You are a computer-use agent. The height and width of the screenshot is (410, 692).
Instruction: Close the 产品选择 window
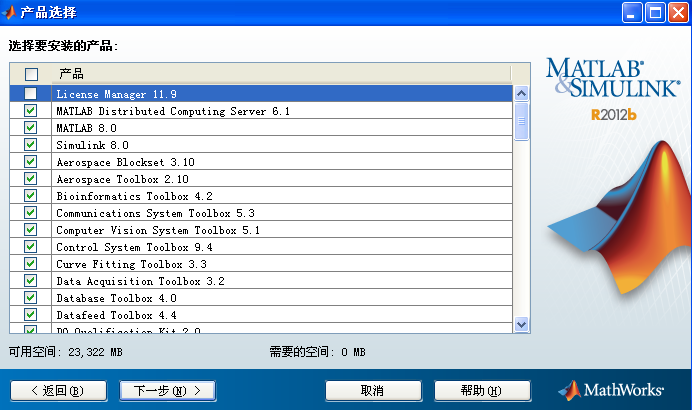(x=678, y=12)
